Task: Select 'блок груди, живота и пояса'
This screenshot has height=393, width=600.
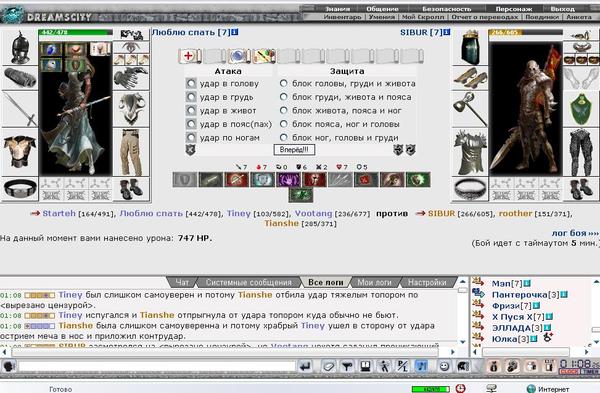Action: pyautogui.click(x=284, y=97)
